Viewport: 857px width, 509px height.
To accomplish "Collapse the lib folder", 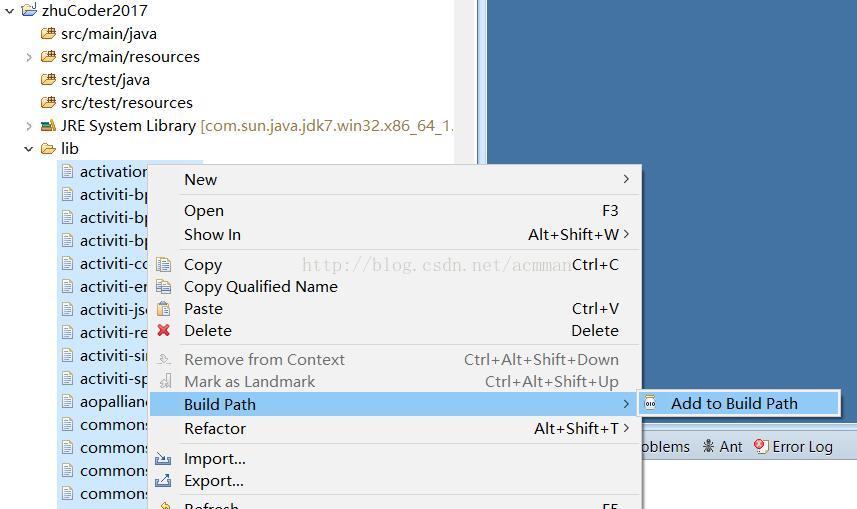I will [29, 149].
